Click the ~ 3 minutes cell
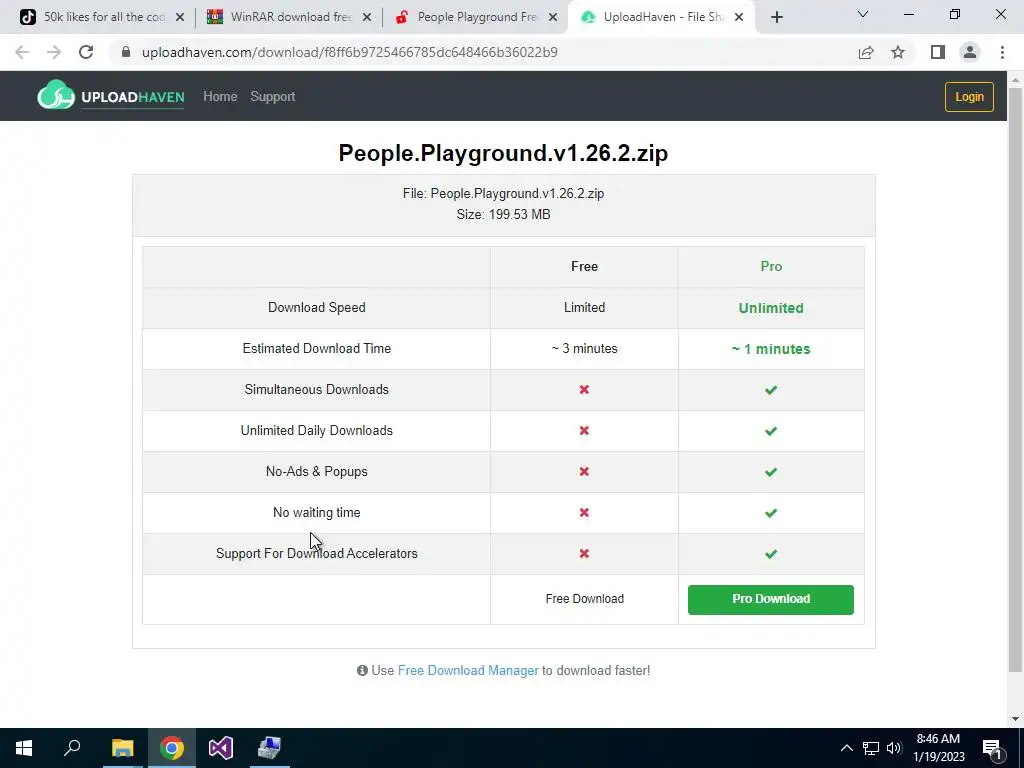The image size is (1024, 768). (x=584, y=349)
